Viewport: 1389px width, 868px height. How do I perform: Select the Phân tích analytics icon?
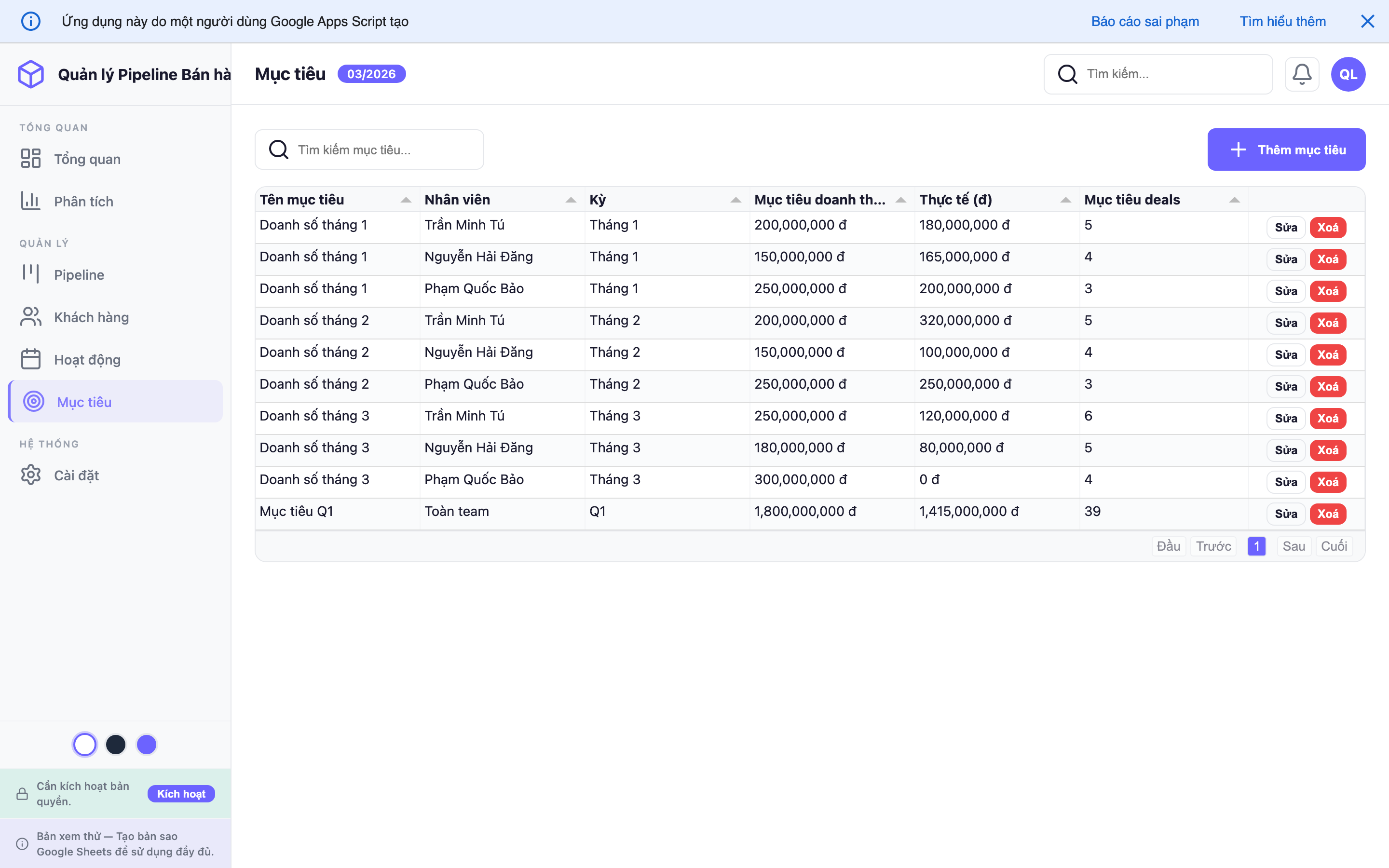31,201
